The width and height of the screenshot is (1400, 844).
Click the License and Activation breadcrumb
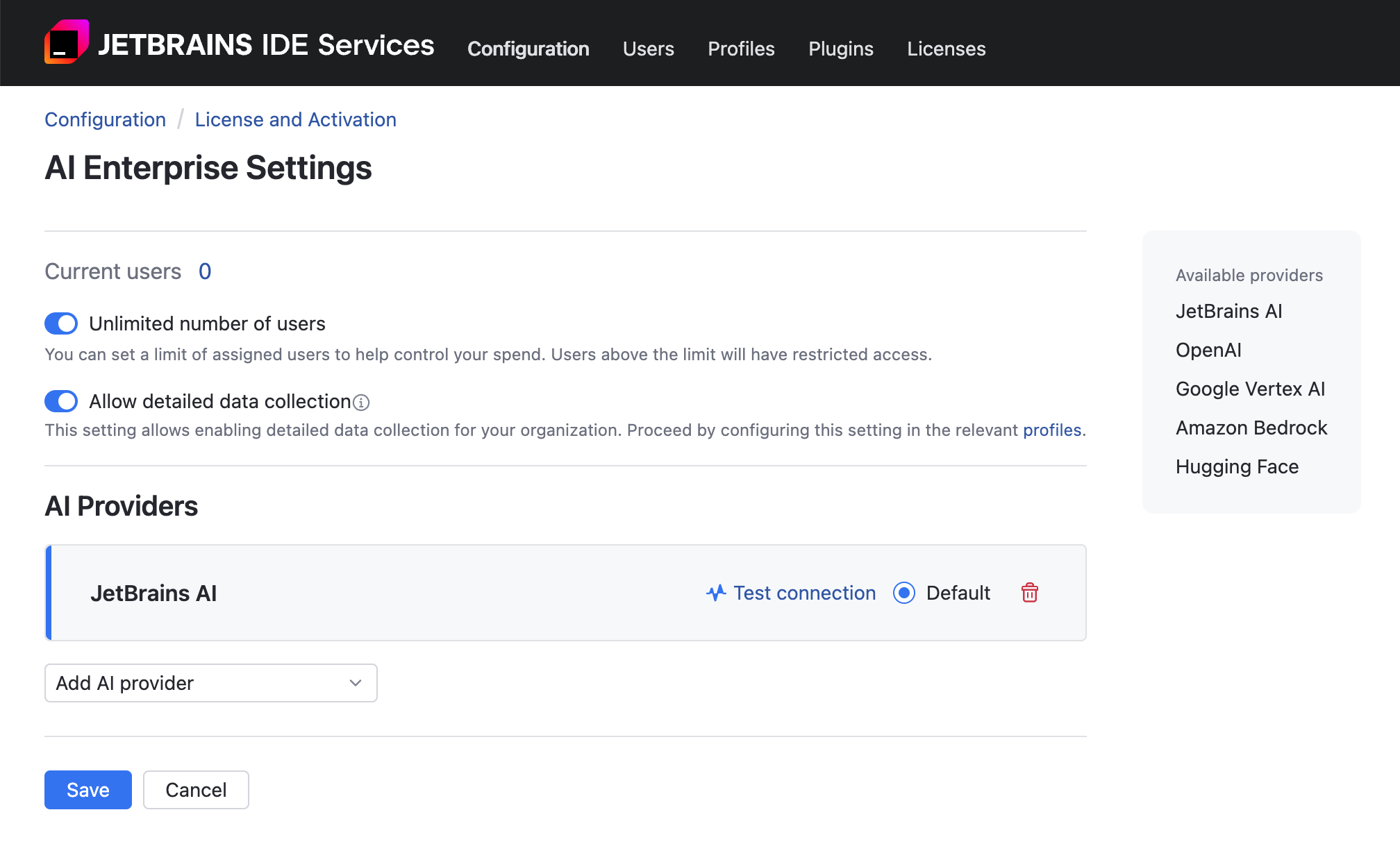click(295, 119)
